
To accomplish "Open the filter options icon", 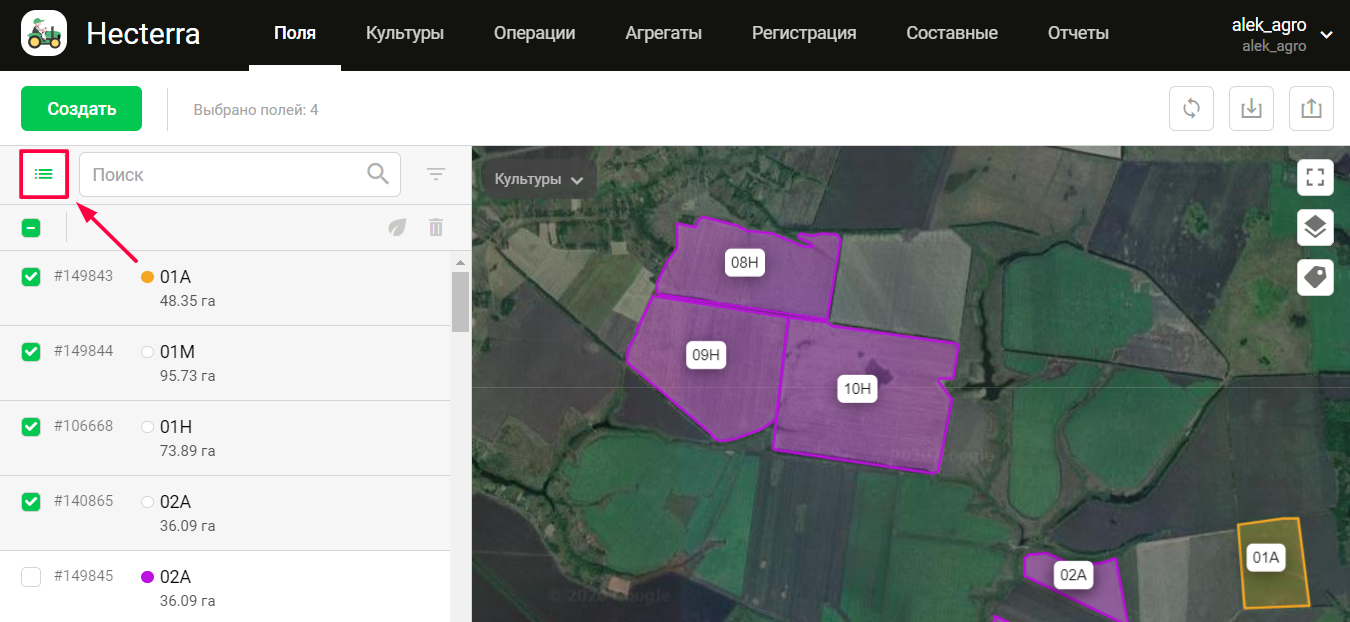I will coord(436,174).
